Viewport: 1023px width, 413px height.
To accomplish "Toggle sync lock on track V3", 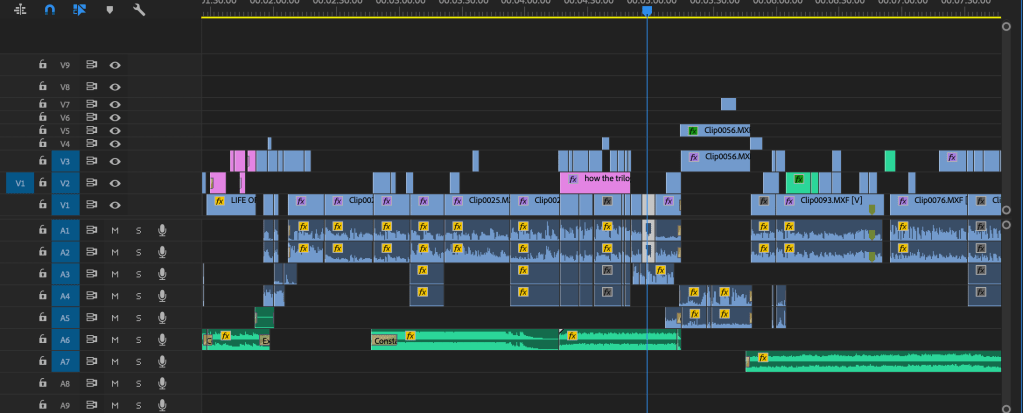I will pos(91,161).
